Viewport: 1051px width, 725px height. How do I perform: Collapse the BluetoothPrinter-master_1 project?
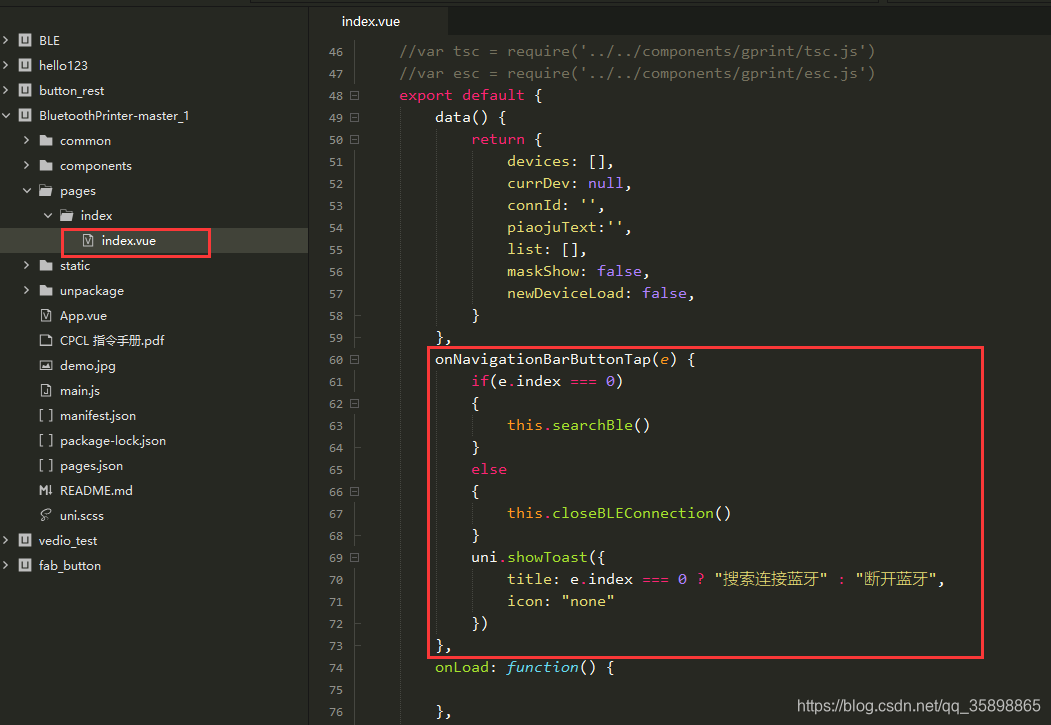(x=6, y=115)
